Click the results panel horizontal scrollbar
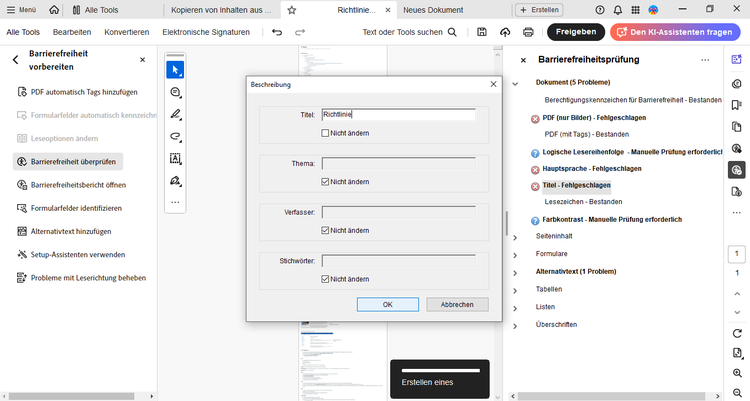This screenshot has height=401, width=750. [612, 397]
